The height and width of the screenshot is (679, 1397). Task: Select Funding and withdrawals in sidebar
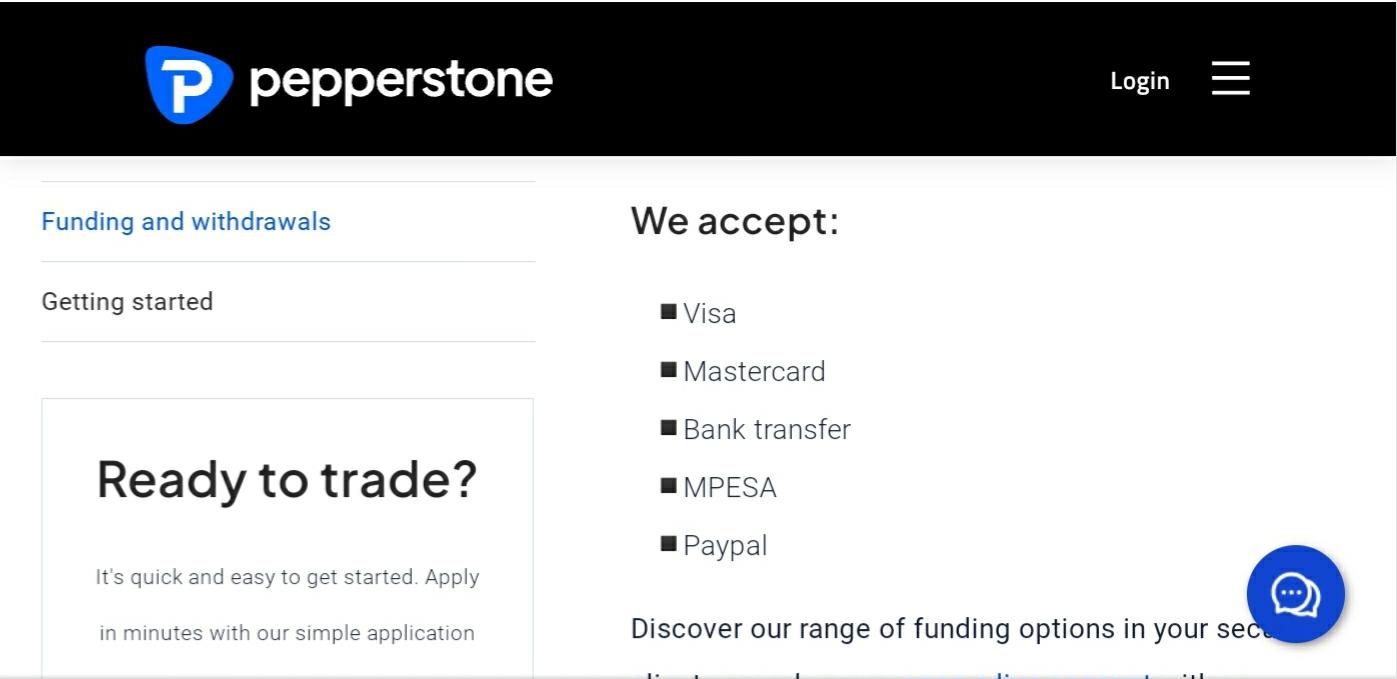coord(186,221)
